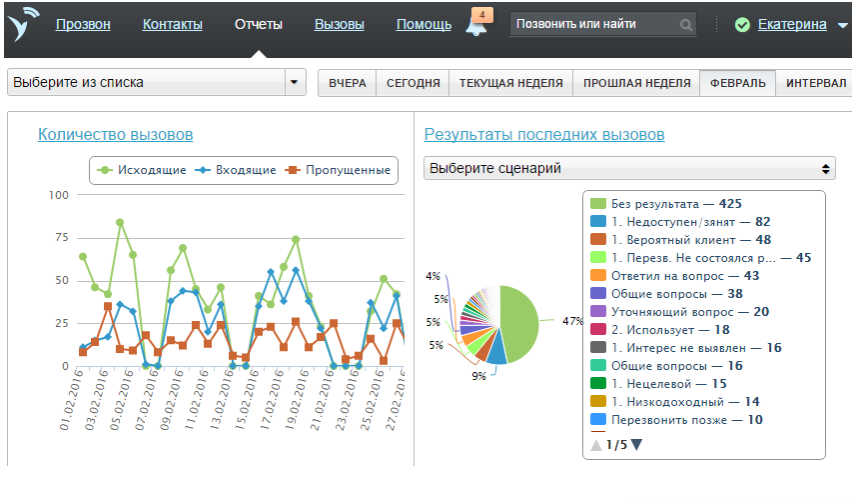Toggle Ответил на вопрос legend entry
Viewport: 853px width, 501px height.
pos(675,276)
